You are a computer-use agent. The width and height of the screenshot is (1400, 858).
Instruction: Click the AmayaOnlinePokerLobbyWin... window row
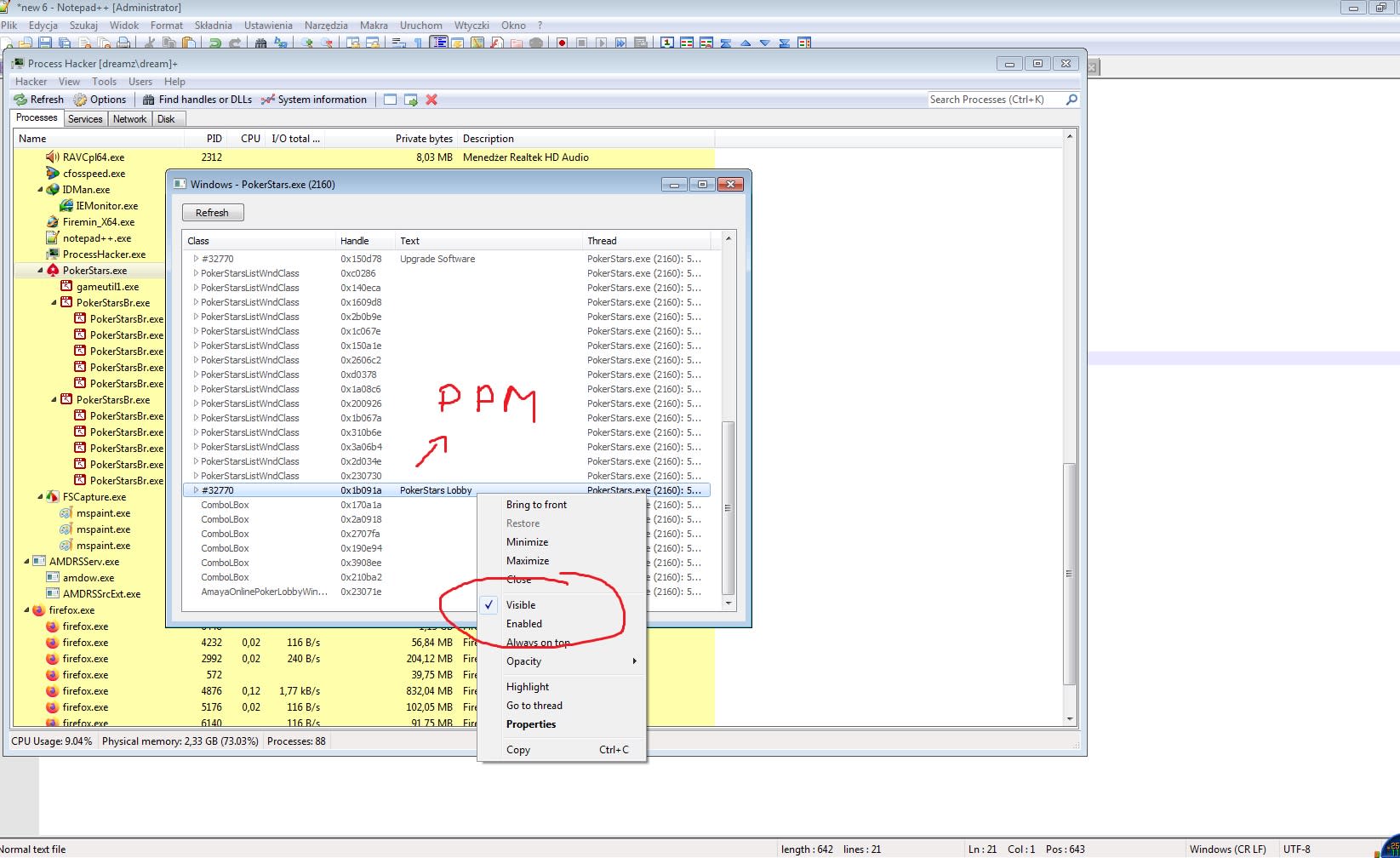tap(447, 592)
